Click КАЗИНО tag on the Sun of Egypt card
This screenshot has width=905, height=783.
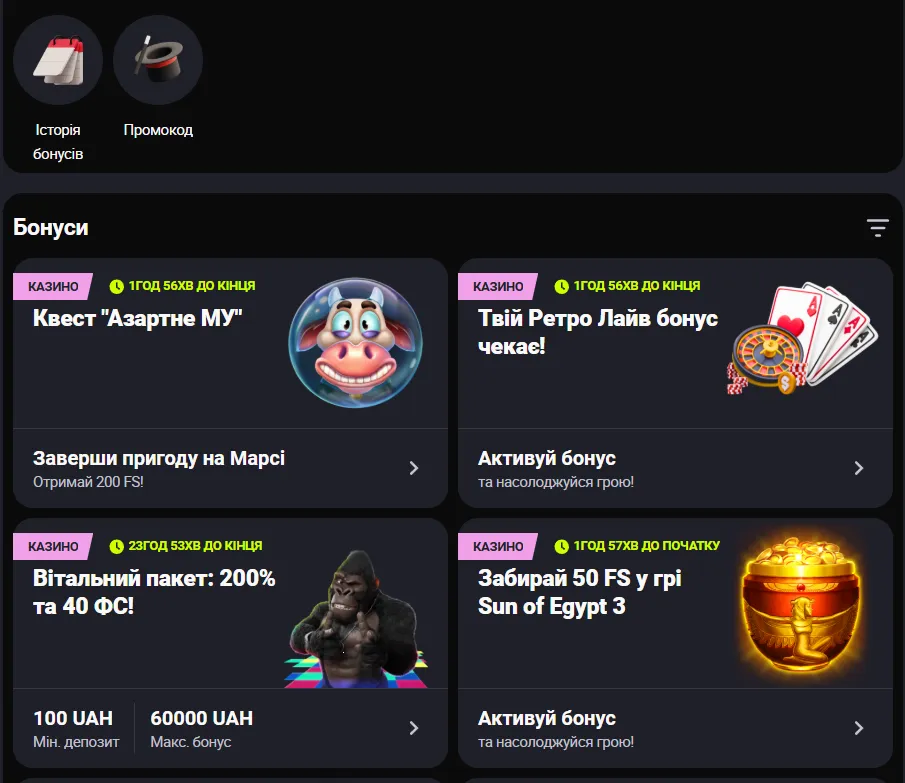(498, 546)
